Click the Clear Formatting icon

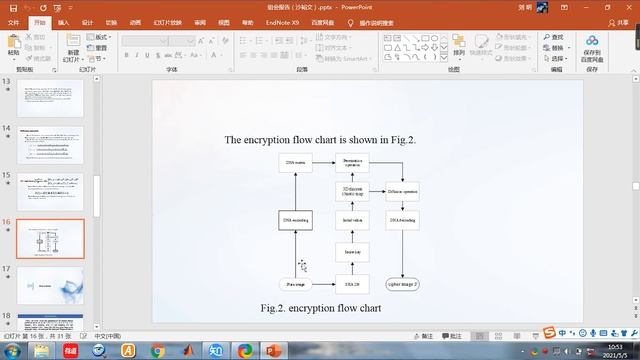pyautogui.click(x=225, y=40)
